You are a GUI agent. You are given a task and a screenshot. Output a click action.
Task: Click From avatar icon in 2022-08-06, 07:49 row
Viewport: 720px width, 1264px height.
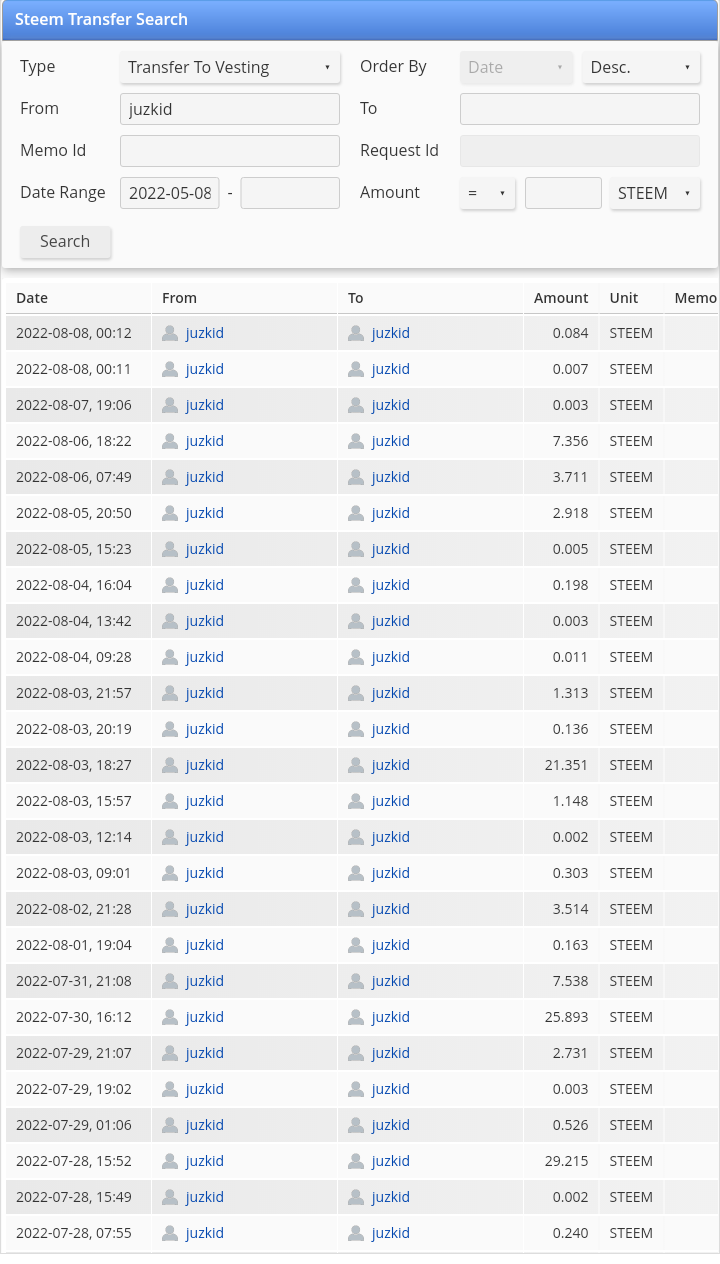pyautogui.click(x=170, y=477)
